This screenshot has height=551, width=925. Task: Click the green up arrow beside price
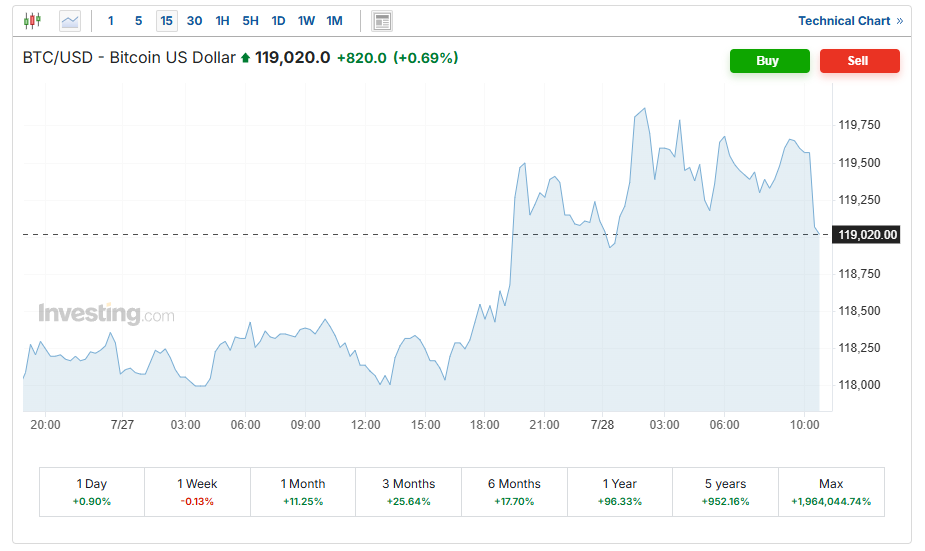pos(246,58)
